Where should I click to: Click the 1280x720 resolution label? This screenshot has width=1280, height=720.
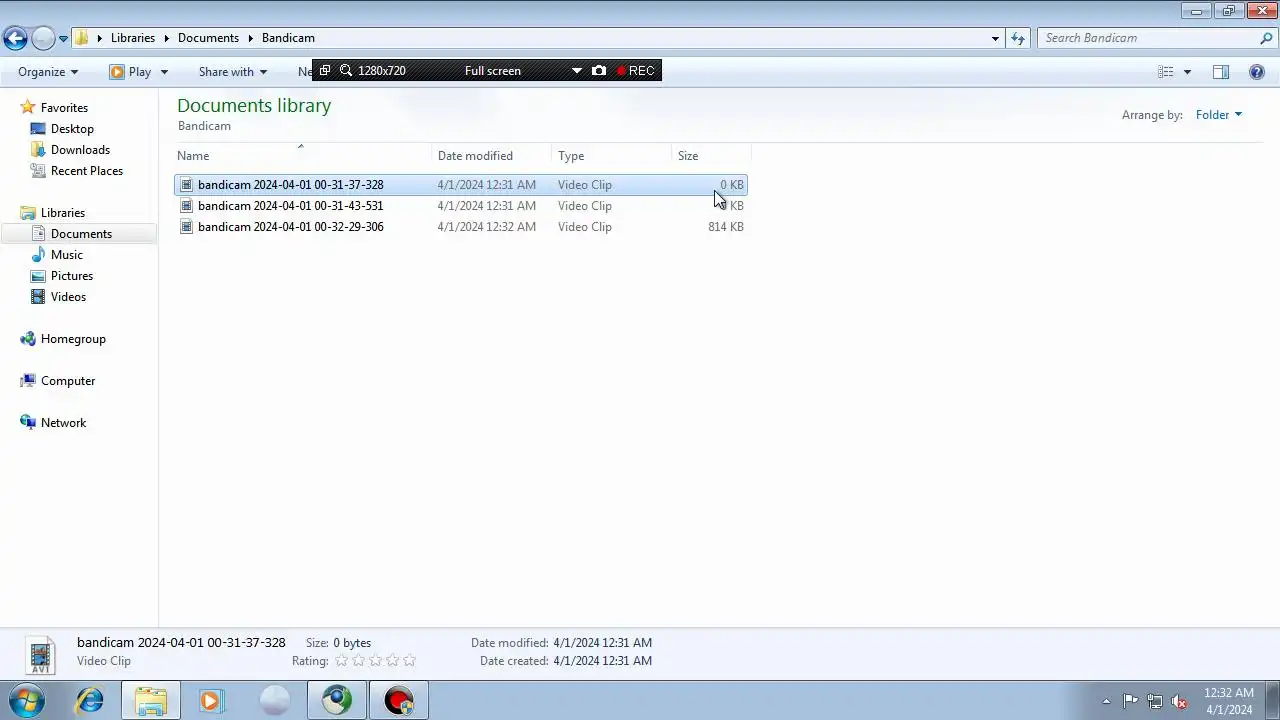point(382,71)
